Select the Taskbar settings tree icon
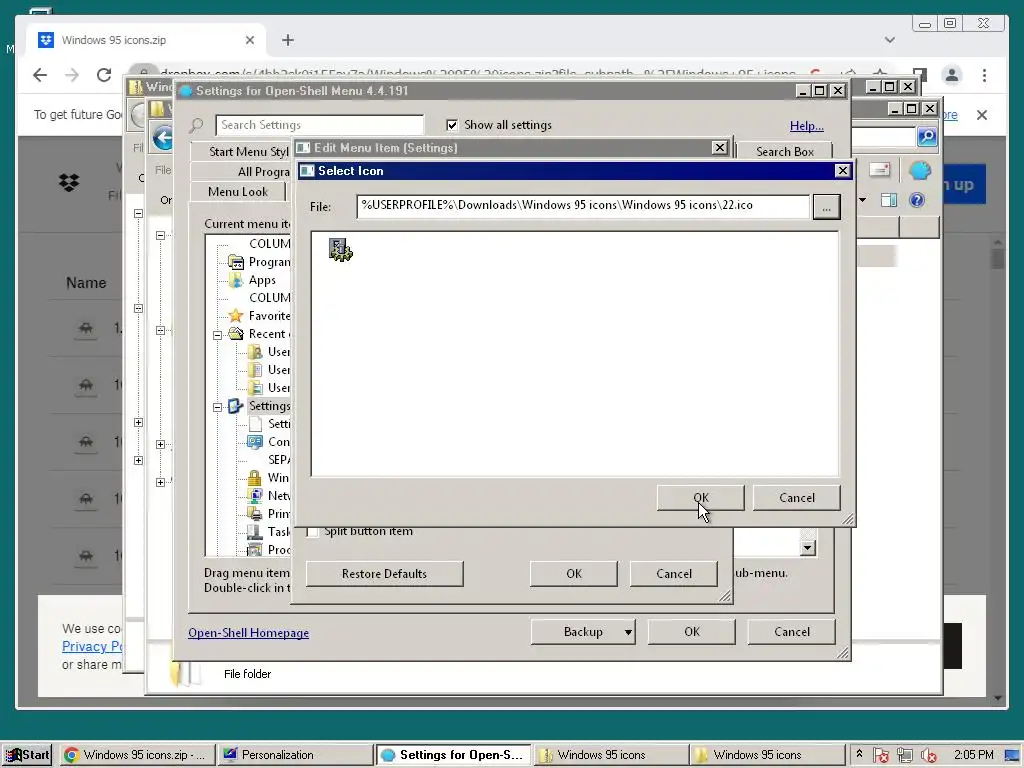 pyautogui.click(x=255, y=532)
